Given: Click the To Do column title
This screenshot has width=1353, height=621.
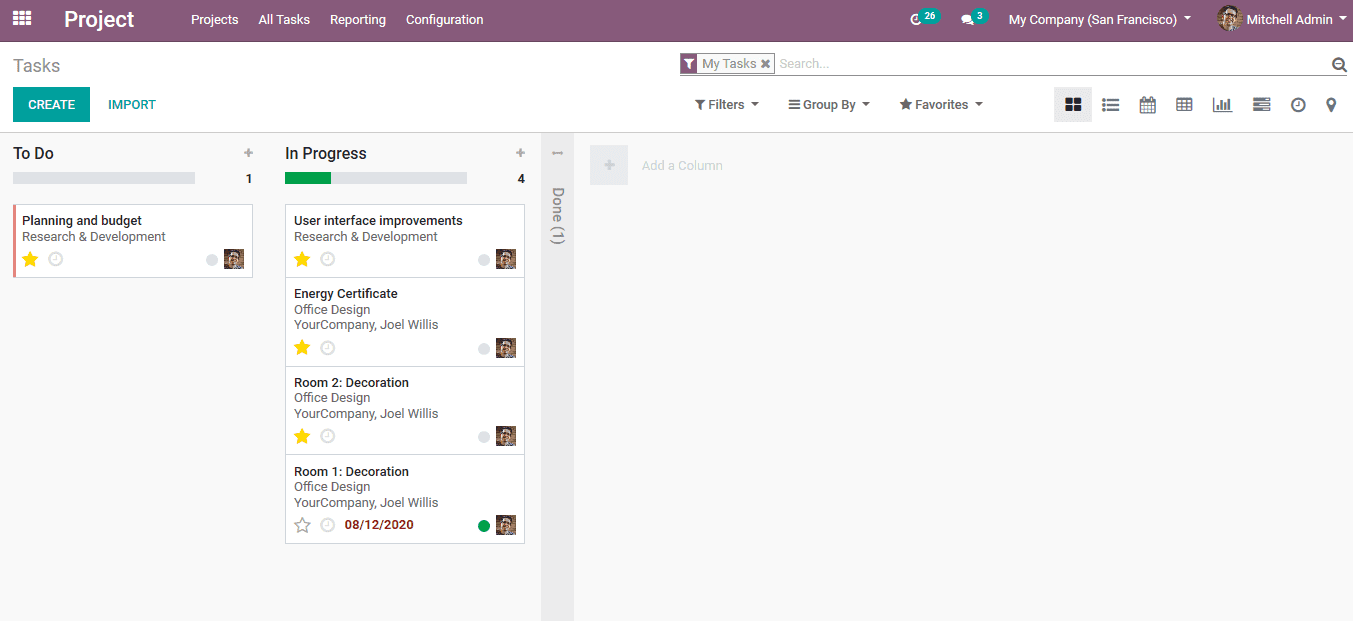Looking at the screenshot, I should [x=33, y=153].
